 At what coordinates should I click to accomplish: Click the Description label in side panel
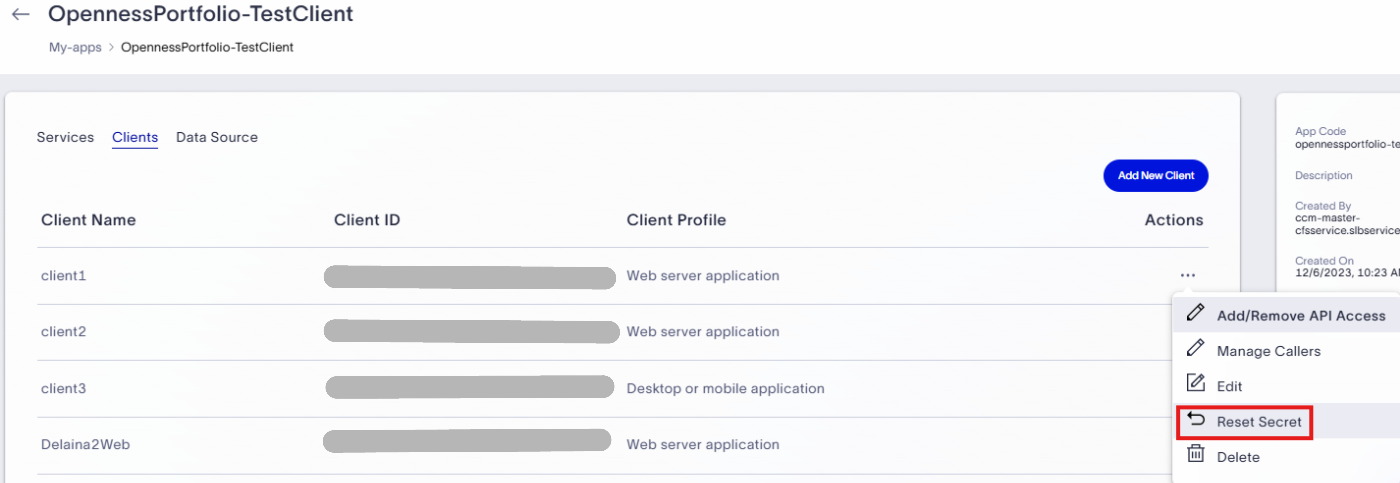1324,175
